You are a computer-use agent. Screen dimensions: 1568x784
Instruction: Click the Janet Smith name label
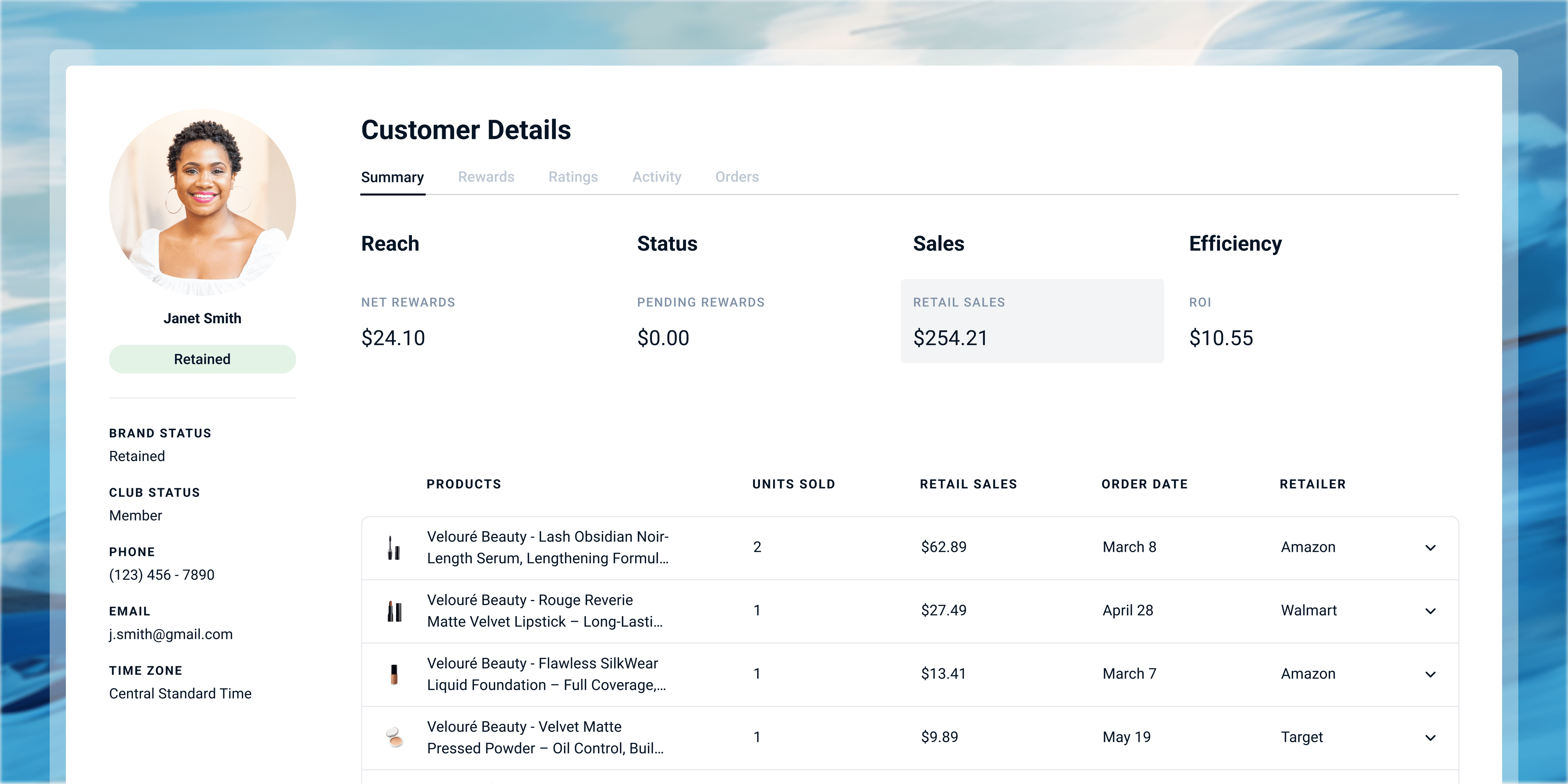point(203,318)
